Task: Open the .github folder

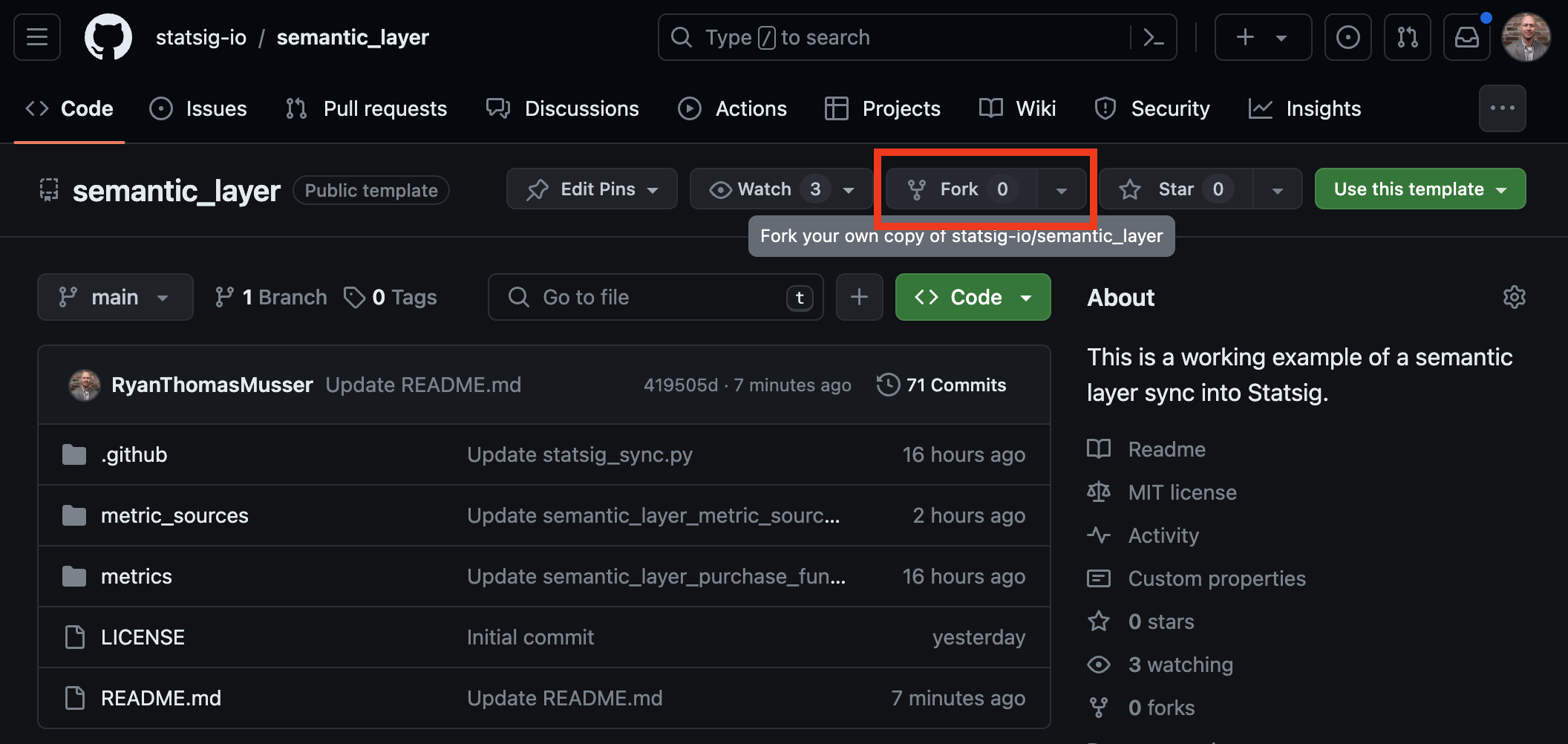Action: point(134,454)
